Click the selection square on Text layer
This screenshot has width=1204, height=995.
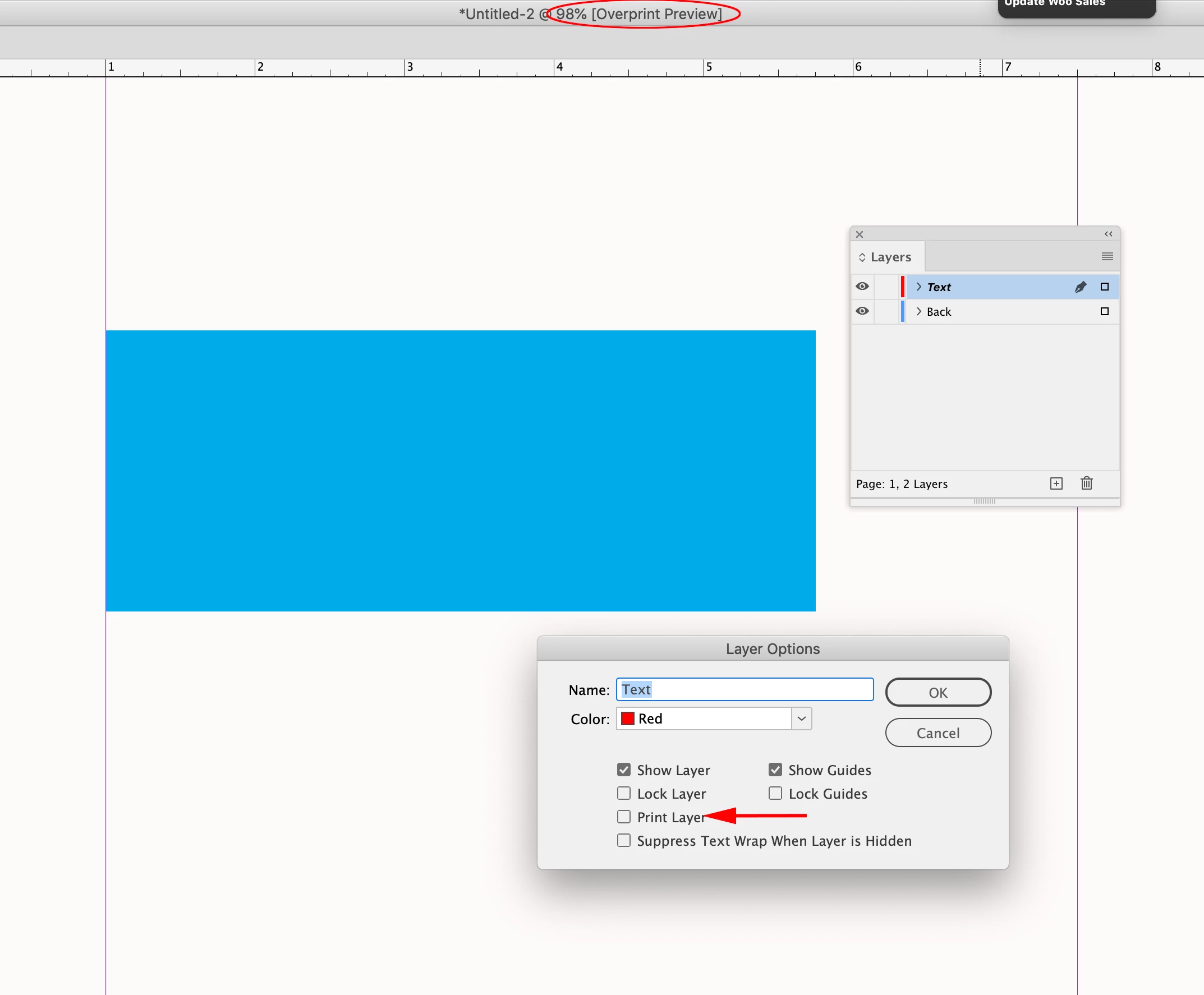point(1104,287)
